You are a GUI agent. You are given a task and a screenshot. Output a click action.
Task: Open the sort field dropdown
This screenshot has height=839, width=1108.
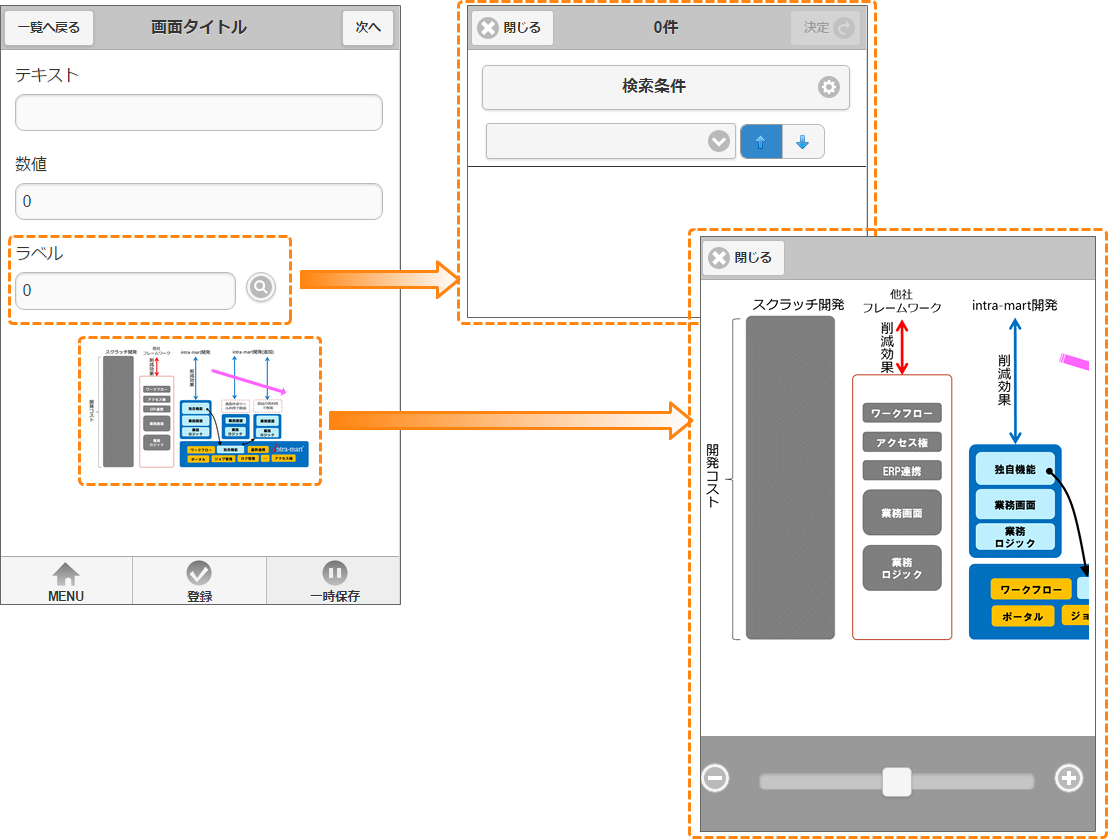pos(611,141)
